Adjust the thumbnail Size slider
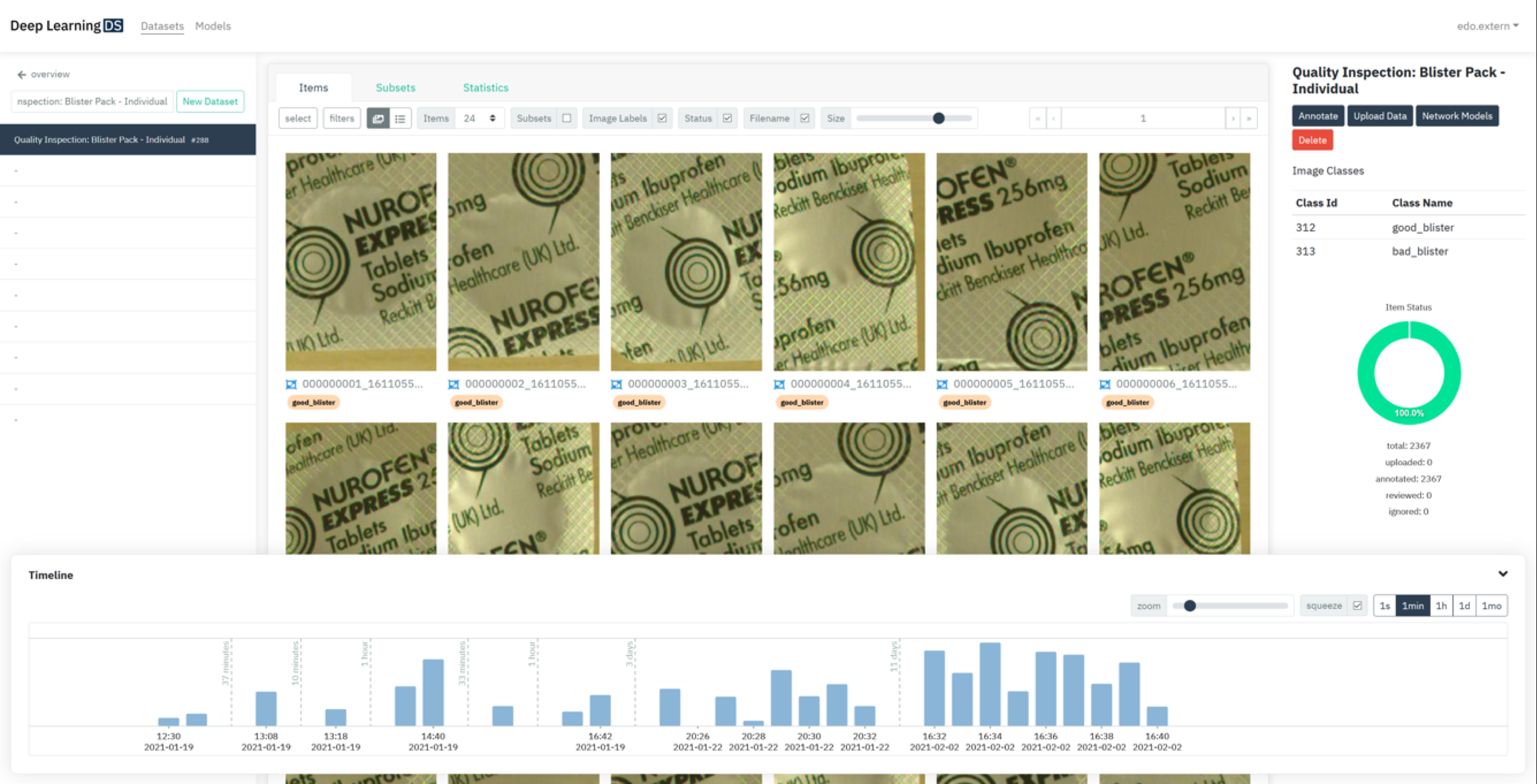The image size is (1537, 784). click(x=938, y=118)
